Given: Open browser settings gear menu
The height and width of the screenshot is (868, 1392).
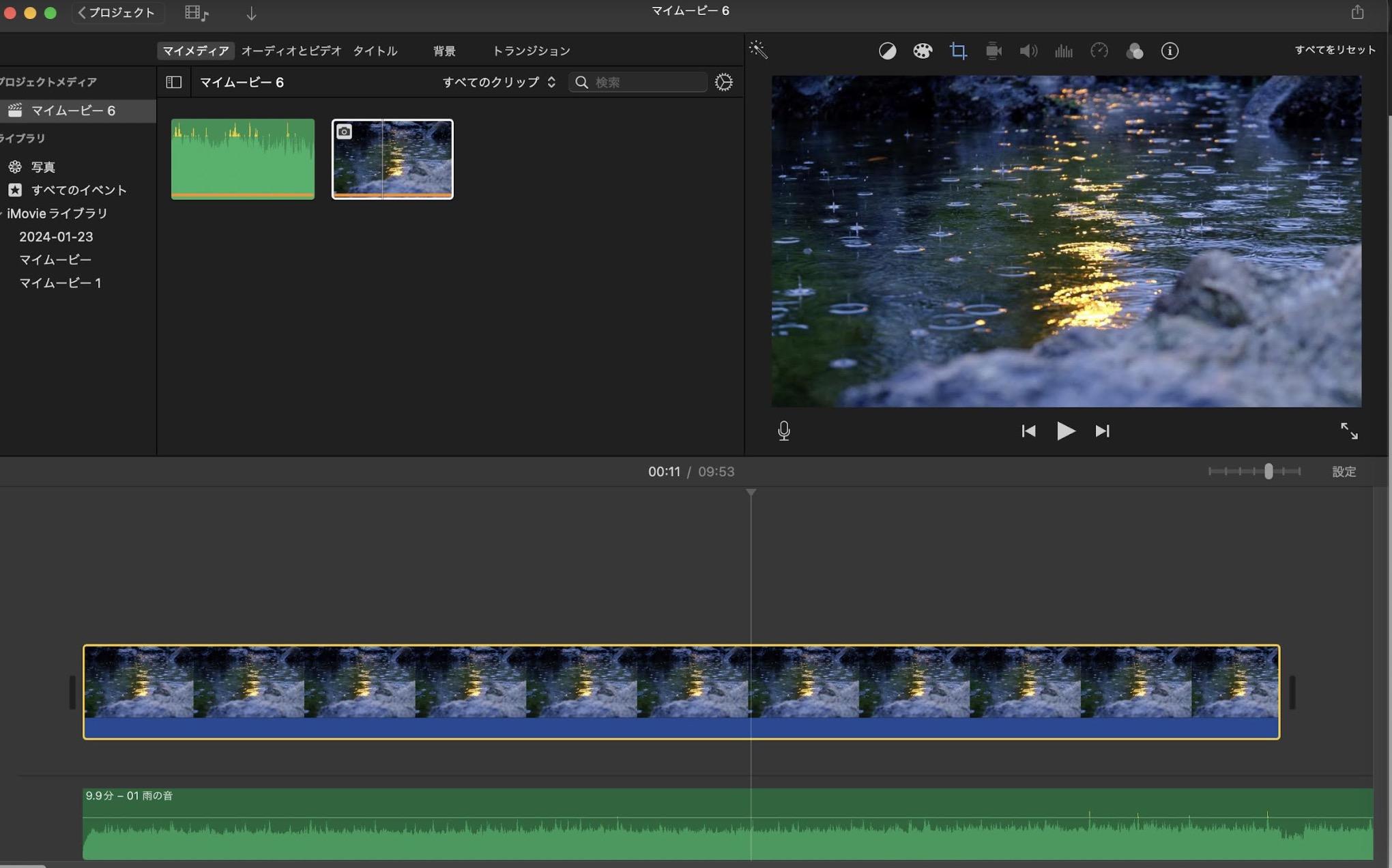Looking at the screenshot, I should pos(723,82).
